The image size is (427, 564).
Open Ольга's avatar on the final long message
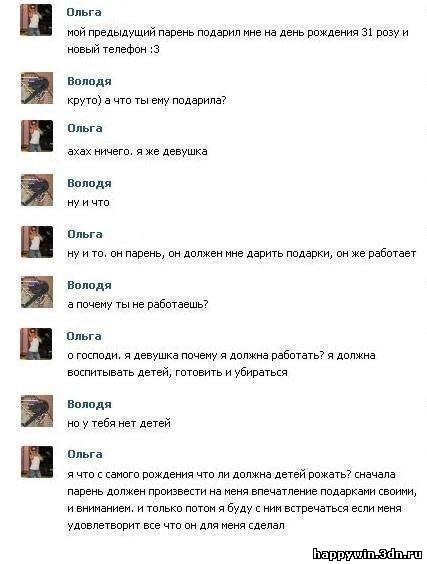point(37,462)
